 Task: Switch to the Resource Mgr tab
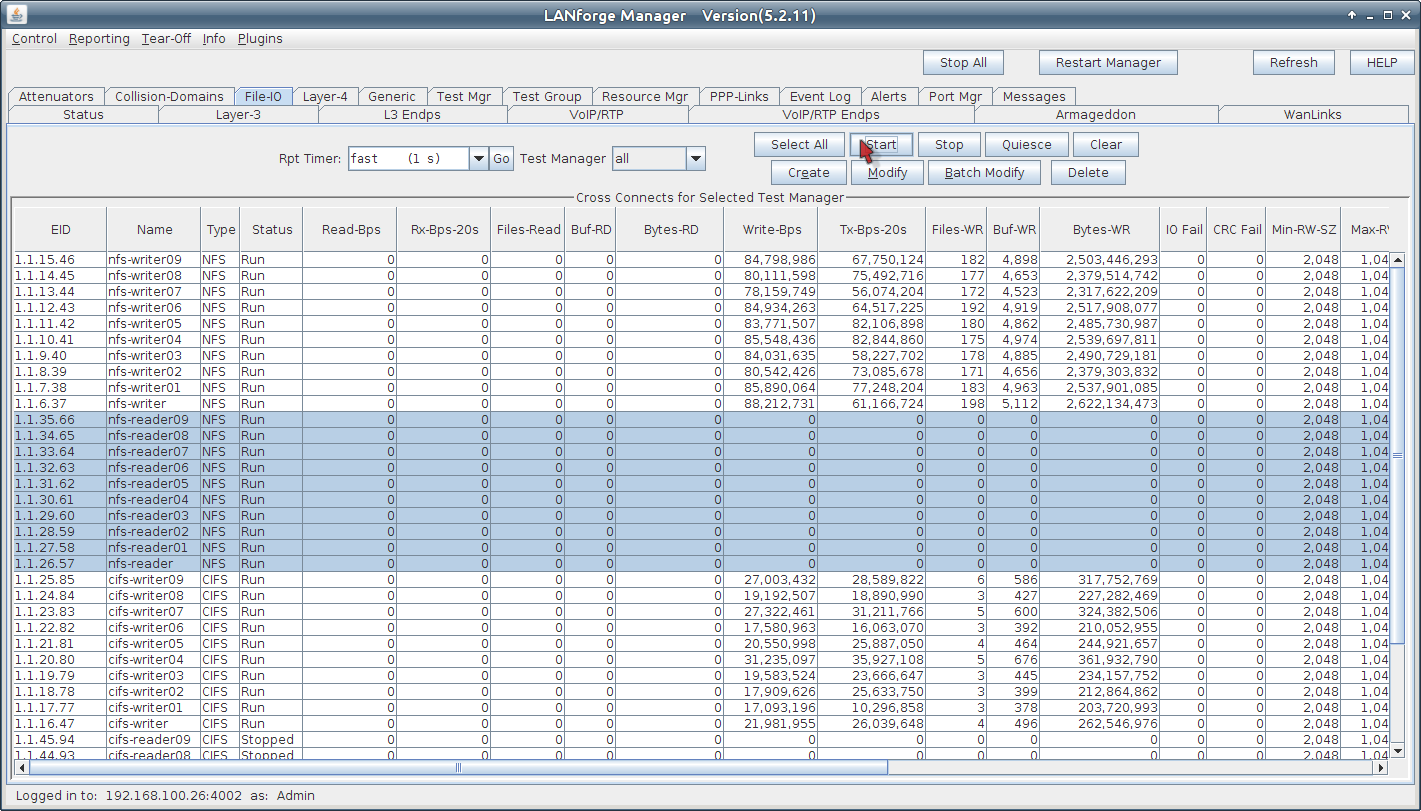[x=645, y=97]
